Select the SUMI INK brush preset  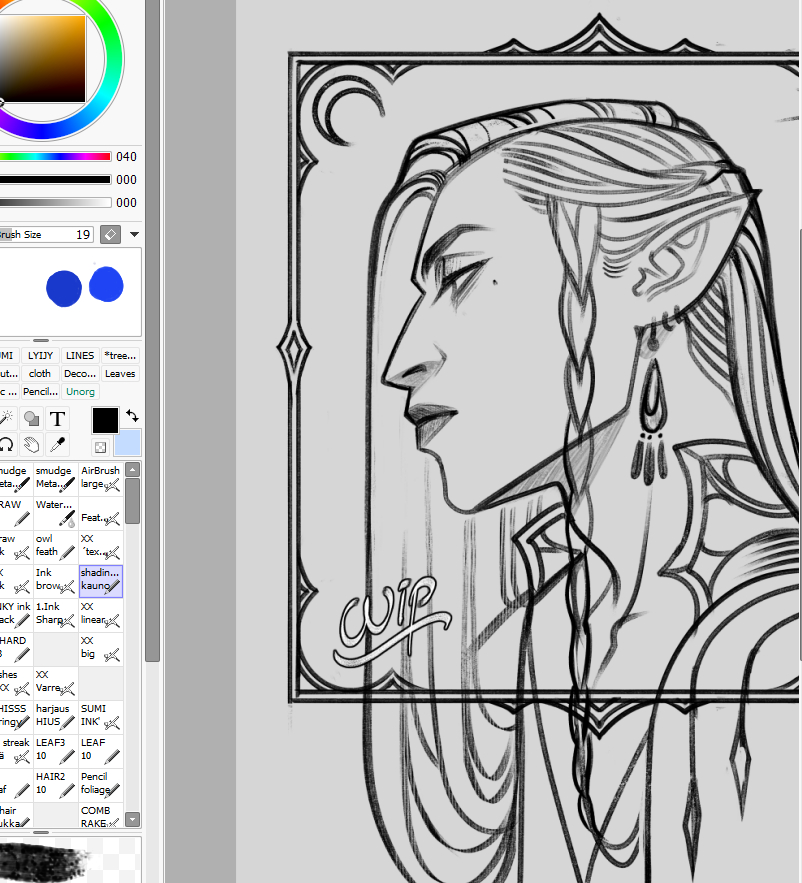pyautogui.click(x=101, y=715)
